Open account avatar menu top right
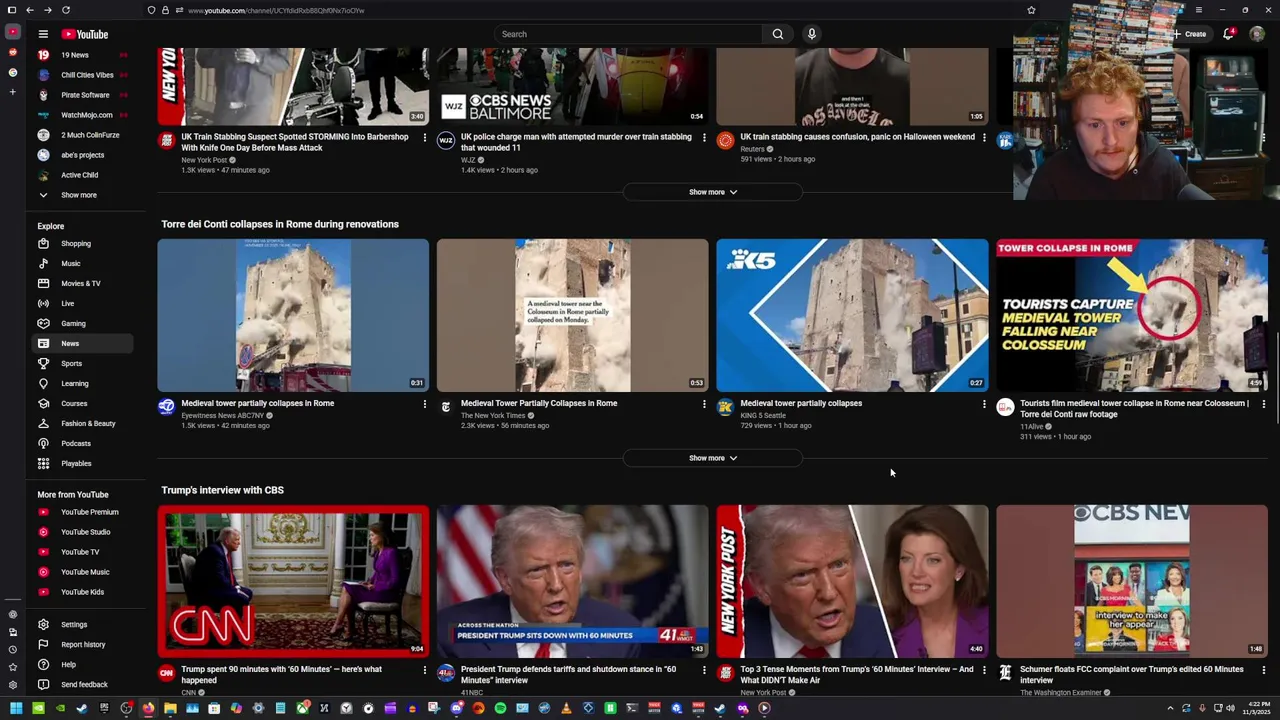The height and width of the screenshot is (720, 1280). tap(1257, 34)
